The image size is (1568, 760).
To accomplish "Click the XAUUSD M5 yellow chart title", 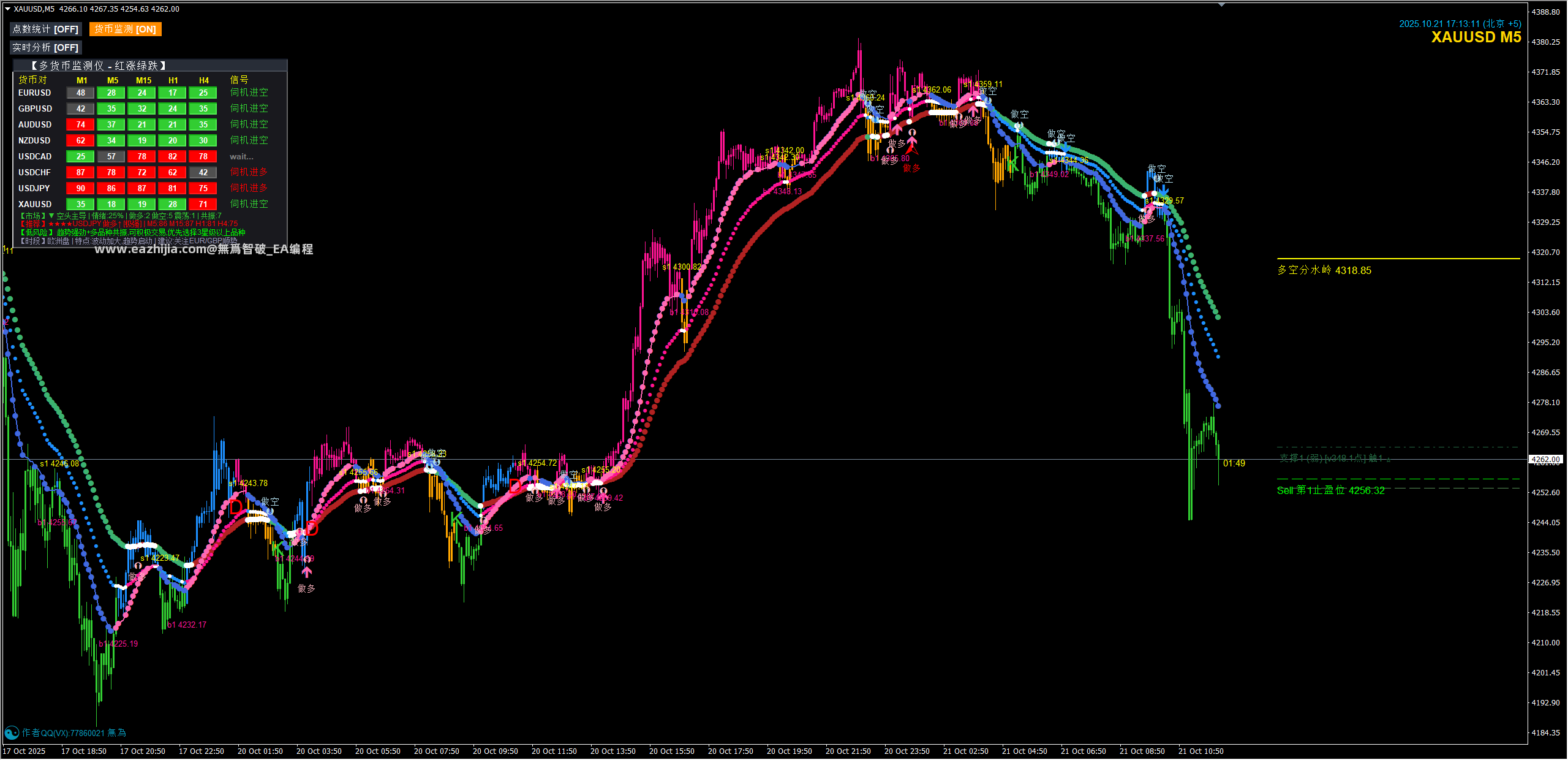I will (x=1476, y=37).
